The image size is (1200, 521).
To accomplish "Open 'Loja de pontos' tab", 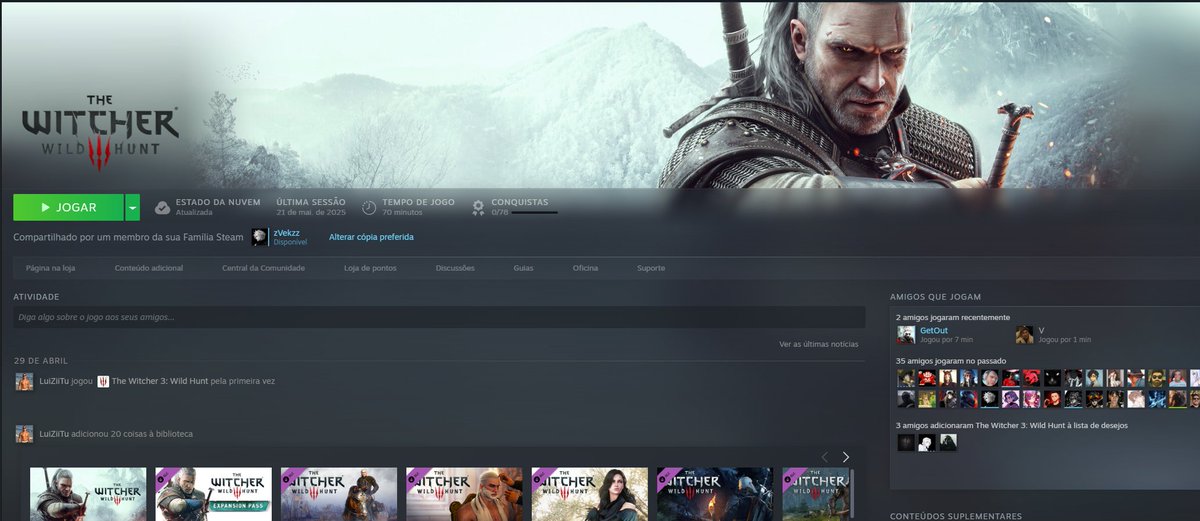I will pos(370,268).
